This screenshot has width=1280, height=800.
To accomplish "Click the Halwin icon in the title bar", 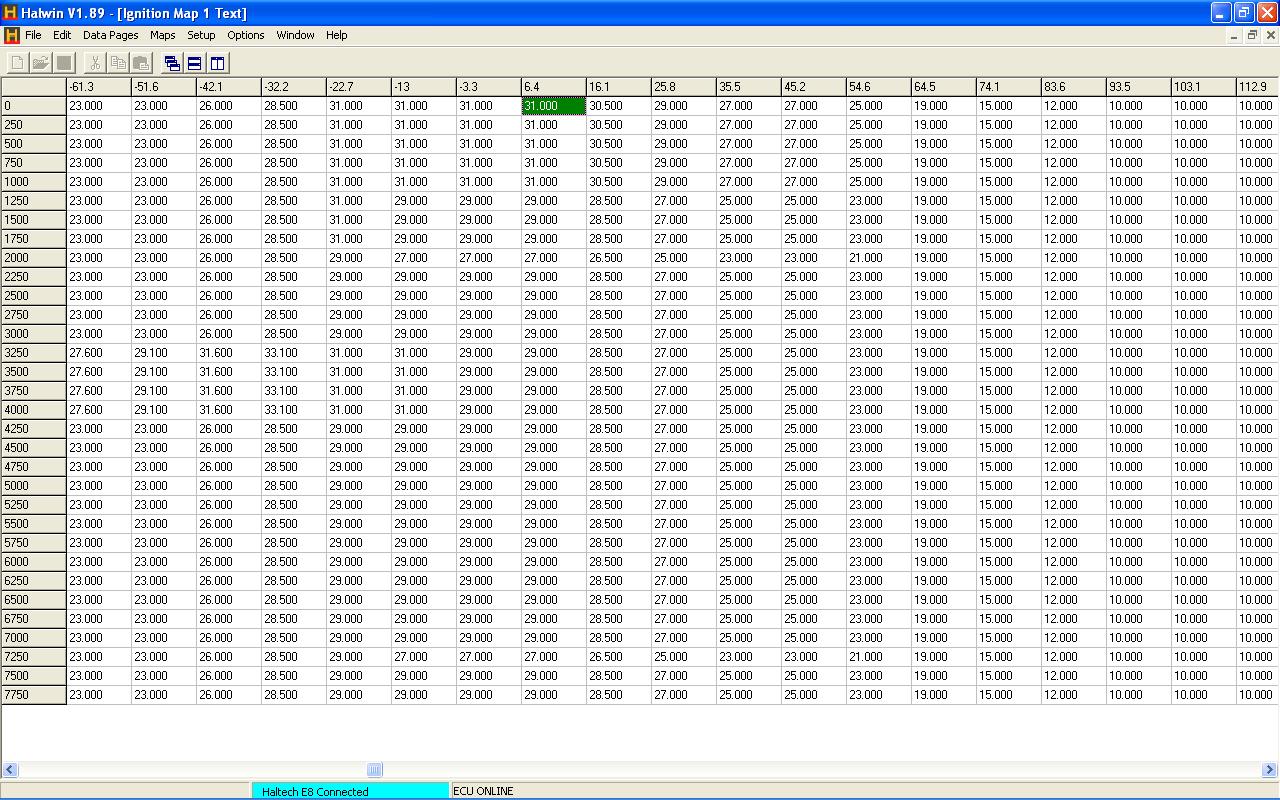I will 11,12.
